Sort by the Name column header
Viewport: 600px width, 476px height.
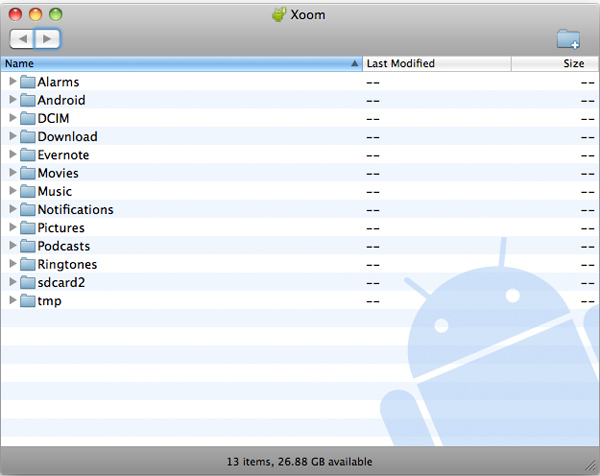point(181,64)
